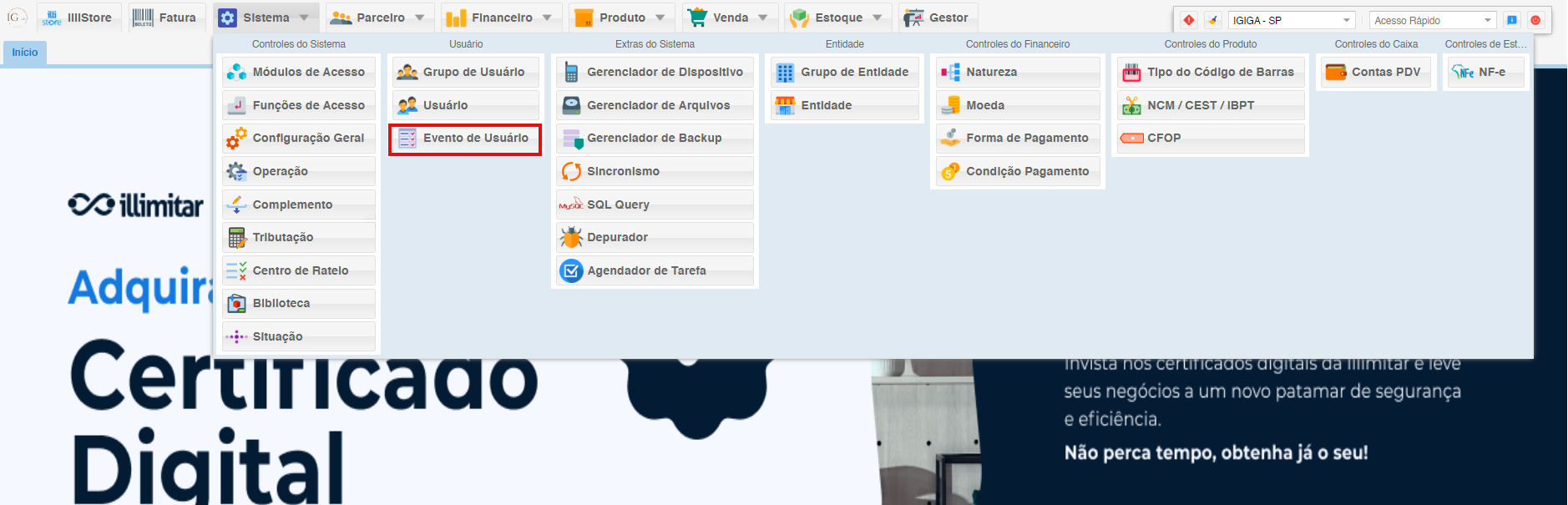Viewport: 1568px width, 505px height.
Task: Click the Grupo de Entidade building icon
Action: [x=785, y=73]
